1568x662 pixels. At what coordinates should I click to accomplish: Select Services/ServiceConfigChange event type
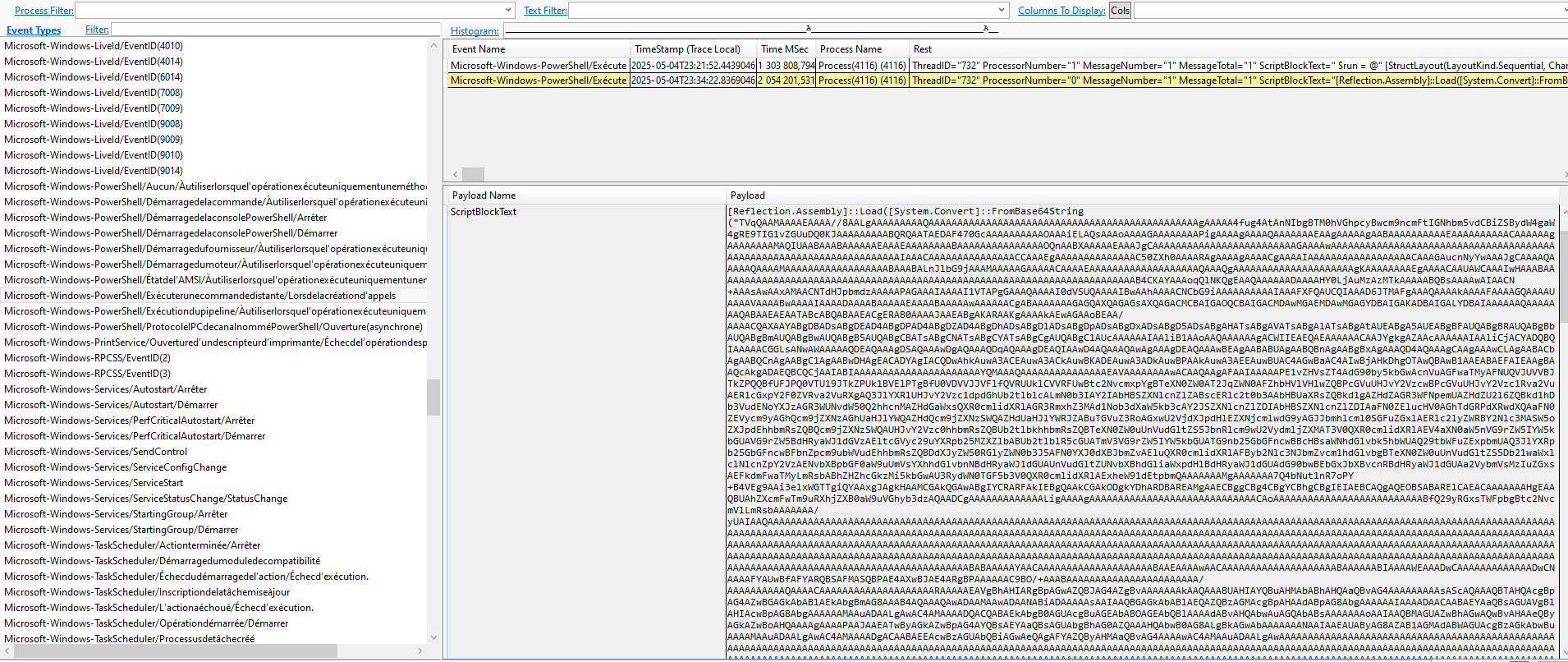tap(115, 467)
